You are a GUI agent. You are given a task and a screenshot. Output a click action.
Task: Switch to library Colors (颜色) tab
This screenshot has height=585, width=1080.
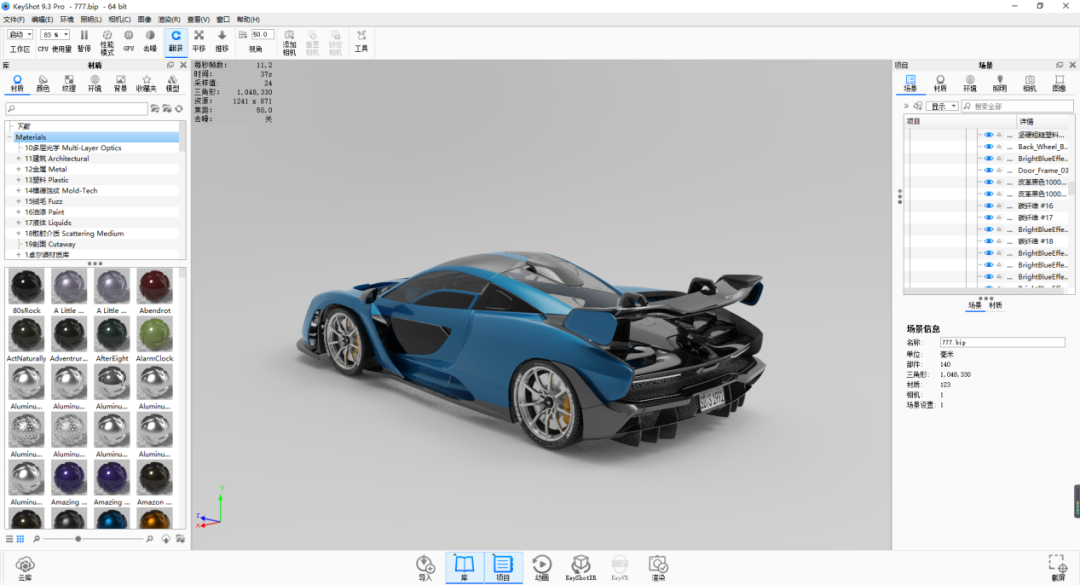(x=43, y=83)
